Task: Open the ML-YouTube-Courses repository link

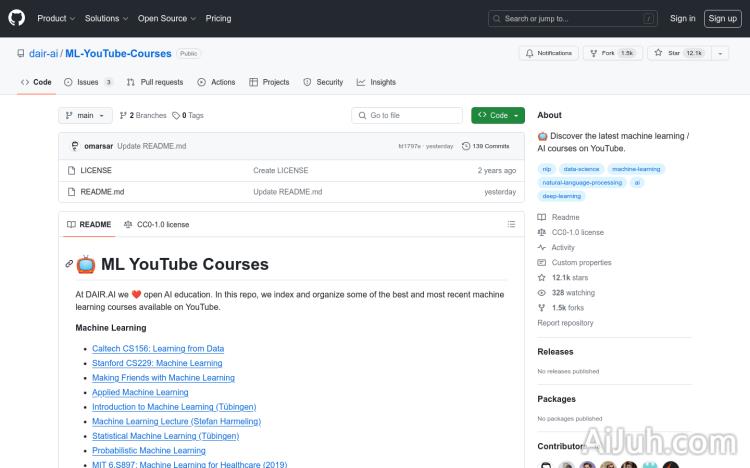Action: (118, 54)
